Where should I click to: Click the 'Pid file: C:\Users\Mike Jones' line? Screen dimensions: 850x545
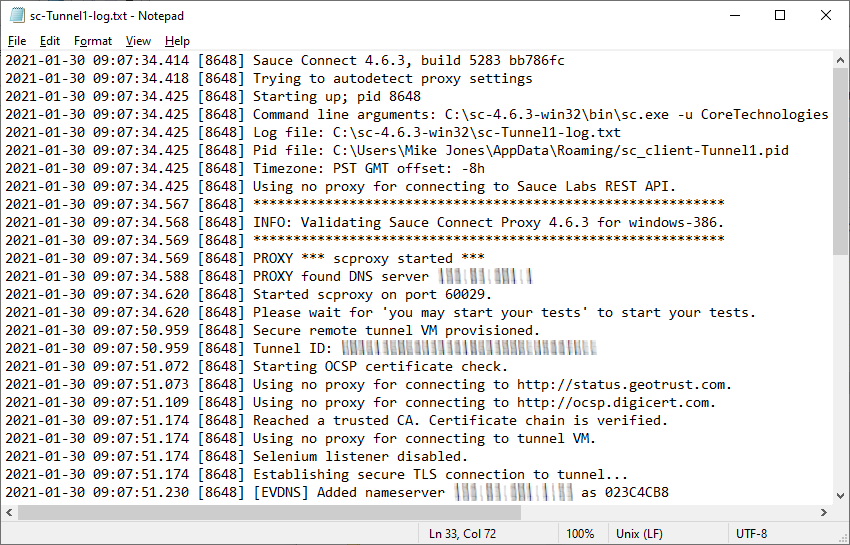397,150
